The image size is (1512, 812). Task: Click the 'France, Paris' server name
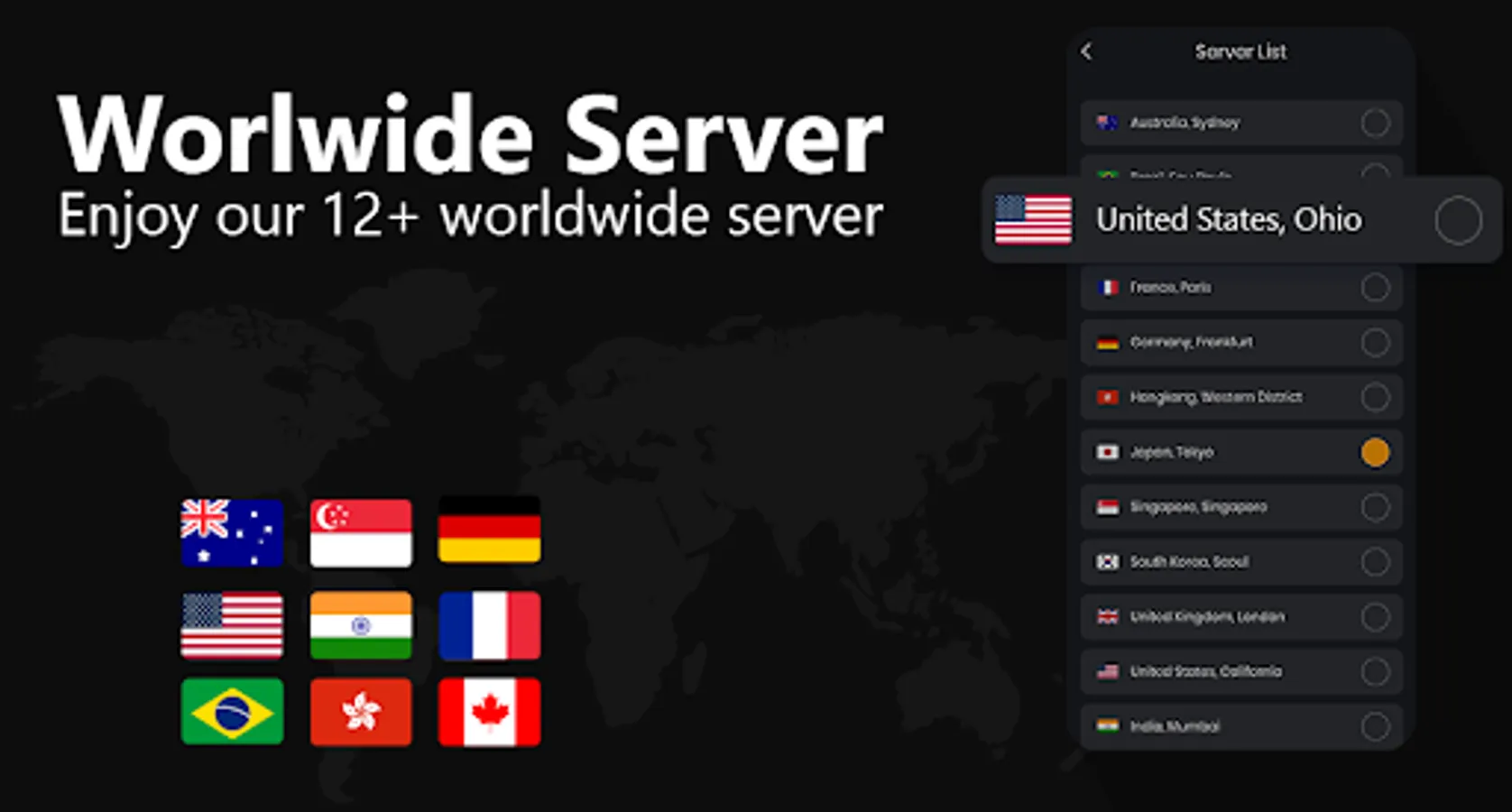point(1170,287)
